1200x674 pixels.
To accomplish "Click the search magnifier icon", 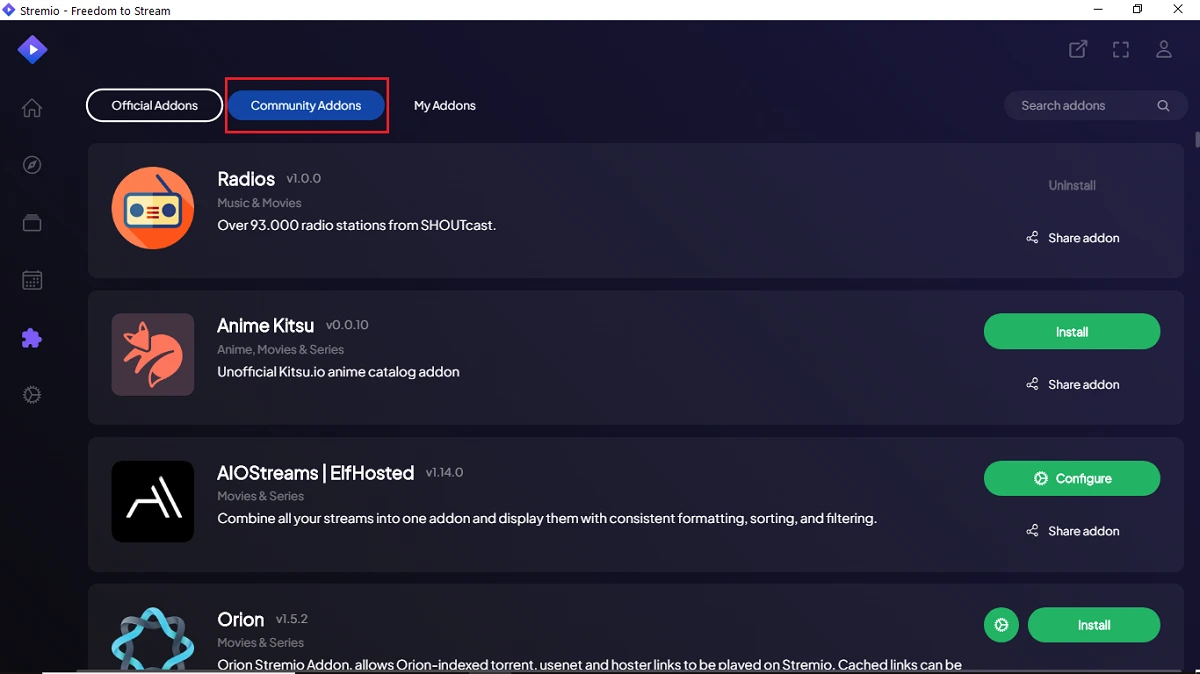I will (1163, 106).
